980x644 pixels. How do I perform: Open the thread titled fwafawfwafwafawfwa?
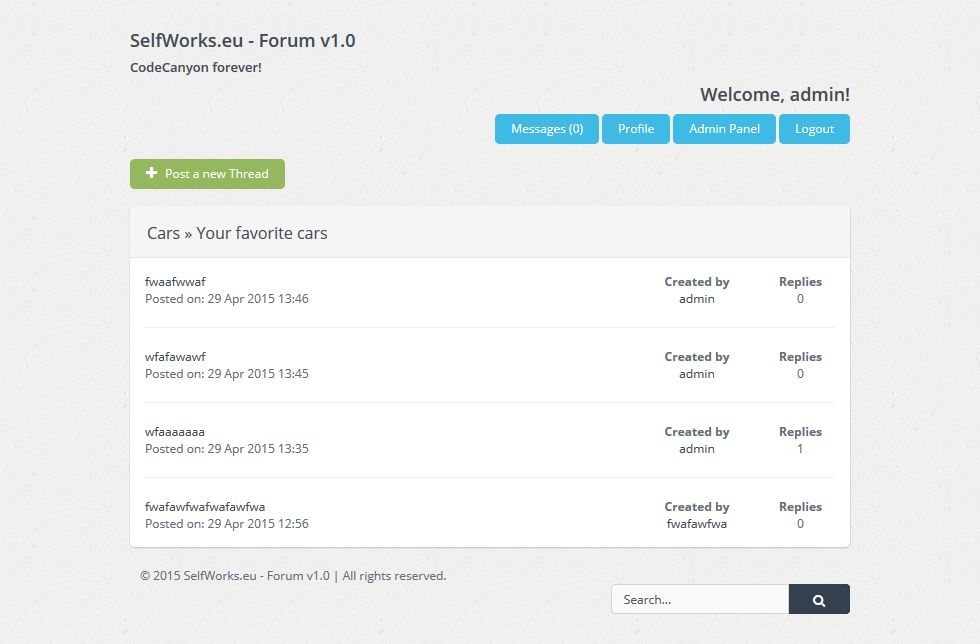(x=205, y=507)
